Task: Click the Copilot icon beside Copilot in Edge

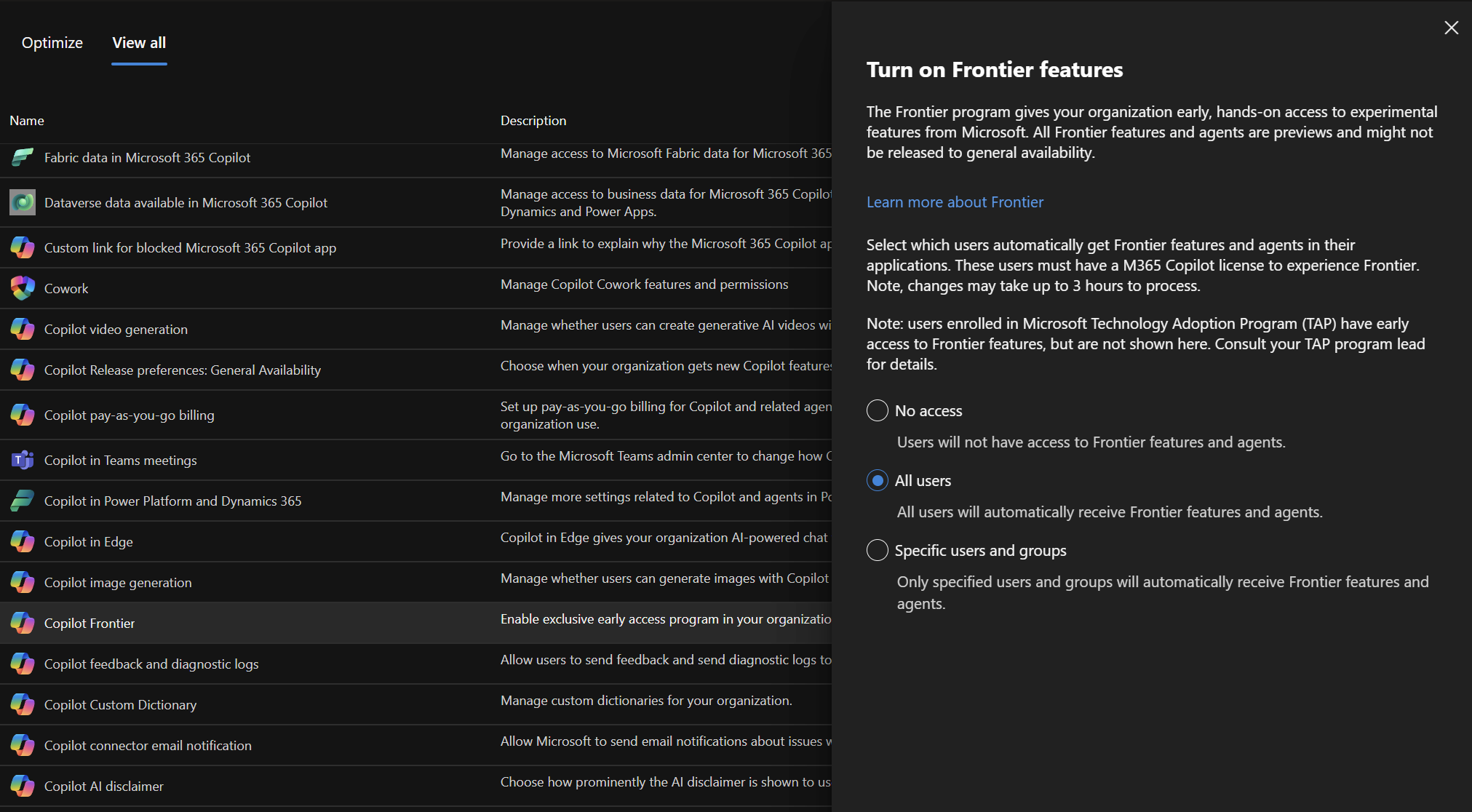Action: 23,541
